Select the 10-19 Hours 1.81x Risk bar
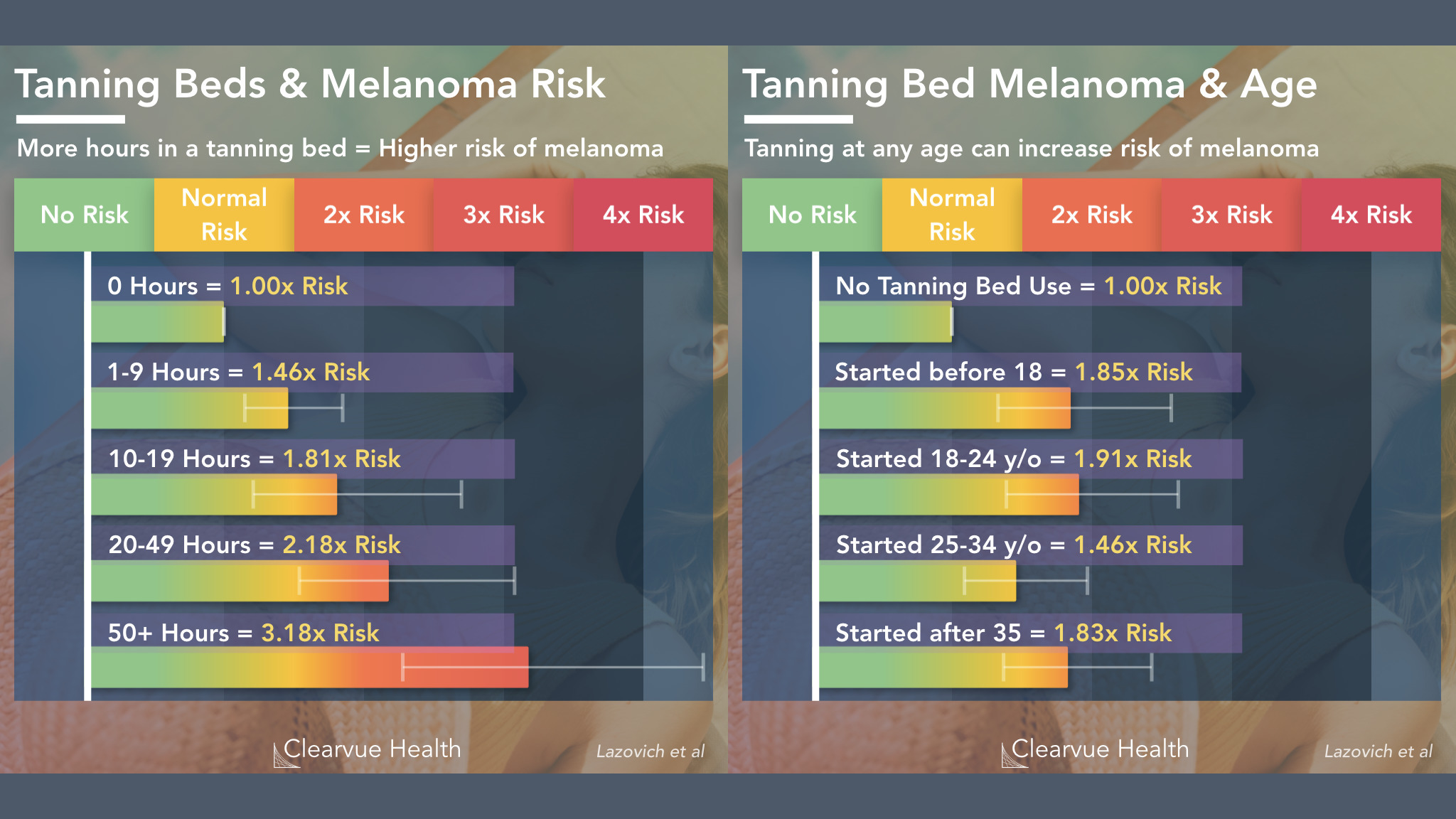1456x819 pixels. point(214,495)
